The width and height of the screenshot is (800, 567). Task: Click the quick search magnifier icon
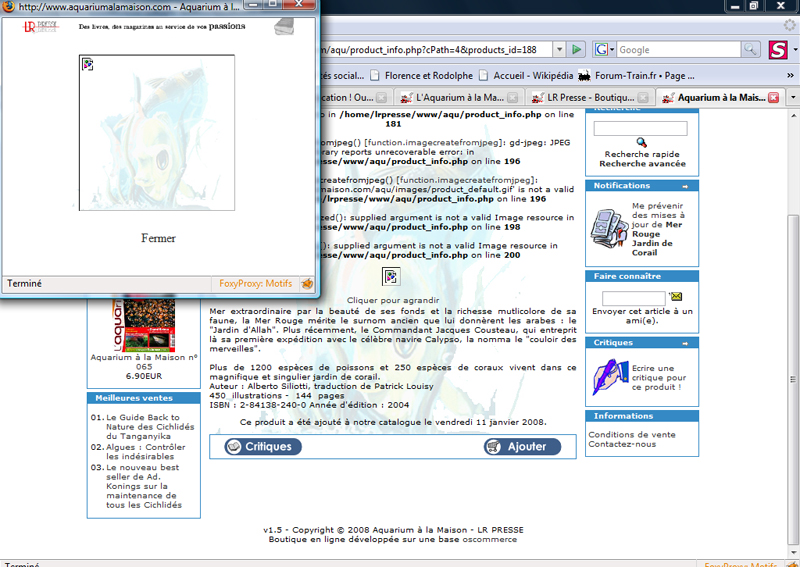pyautogui.click(x=642, y=142)
